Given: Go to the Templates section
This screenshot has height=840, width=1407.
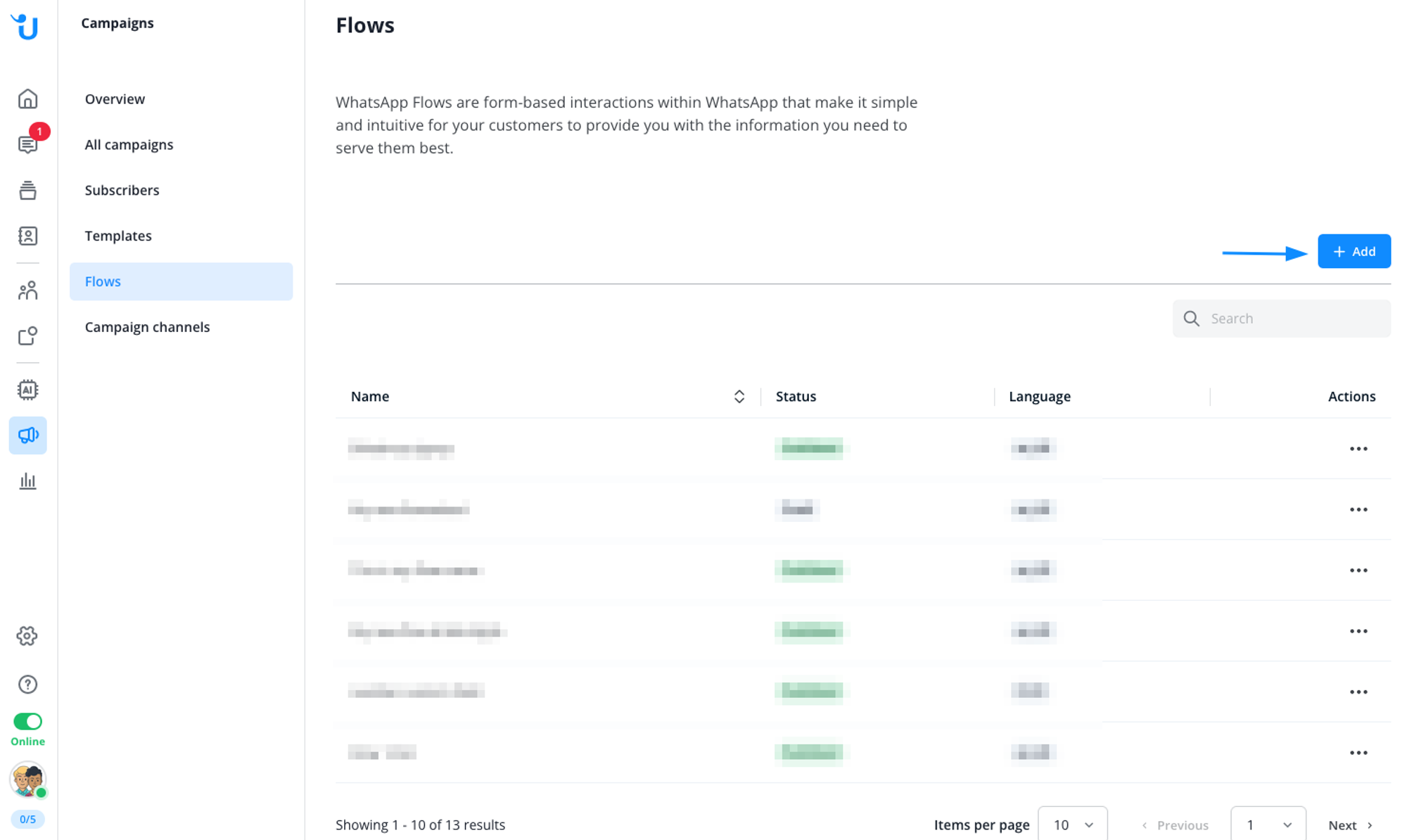Looking at the screenshot, I should (118, 236).
